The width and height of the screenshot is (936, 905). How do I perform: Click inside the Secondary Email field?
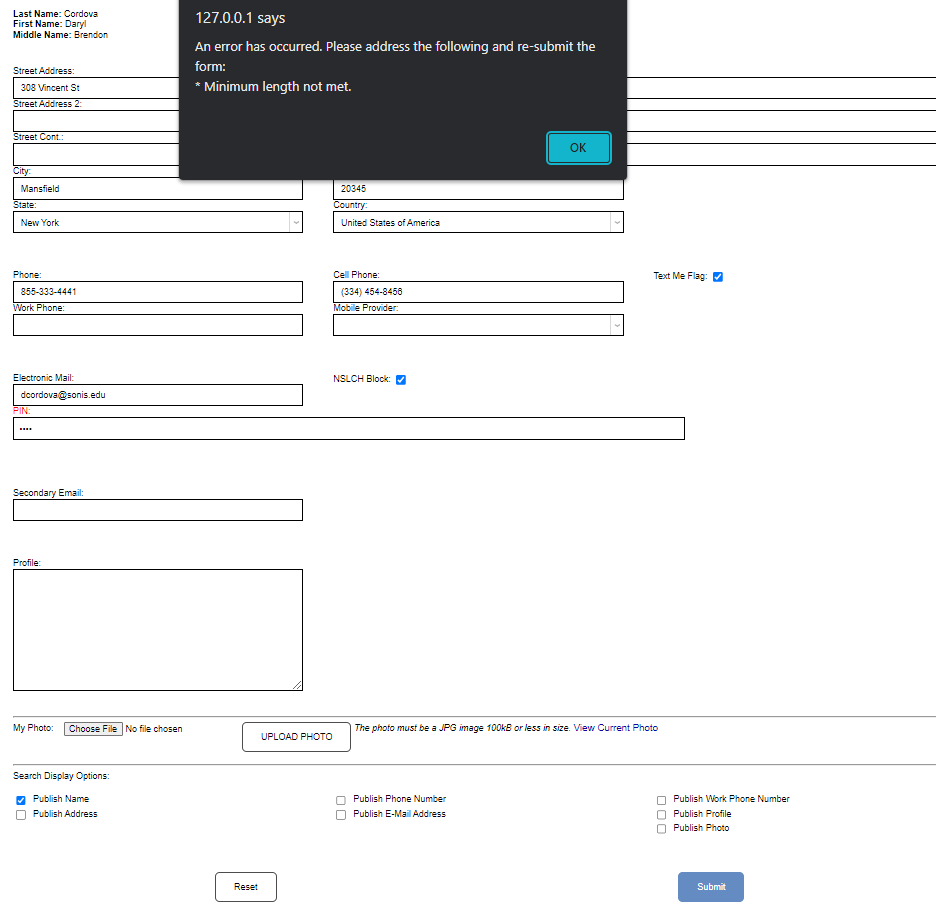pos(157,510)
